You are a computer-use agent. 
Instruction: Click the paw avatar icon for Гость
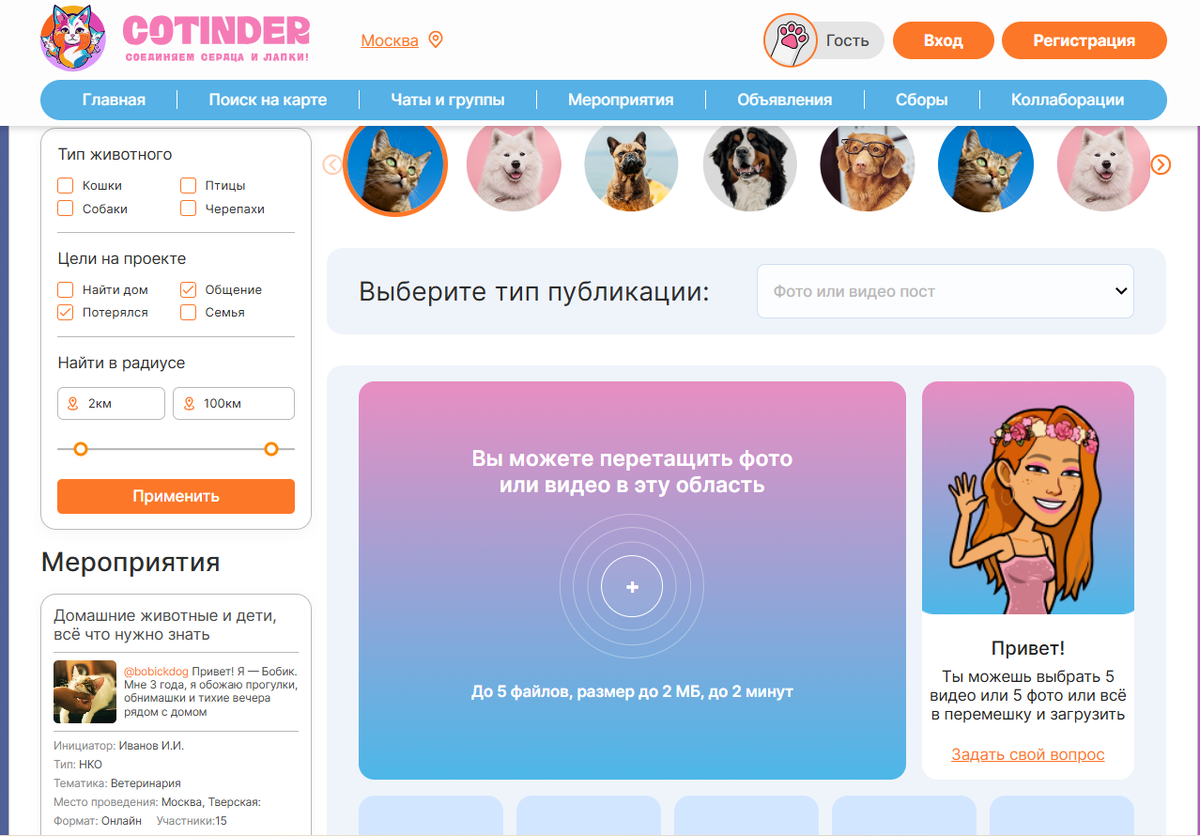[791, 41]
